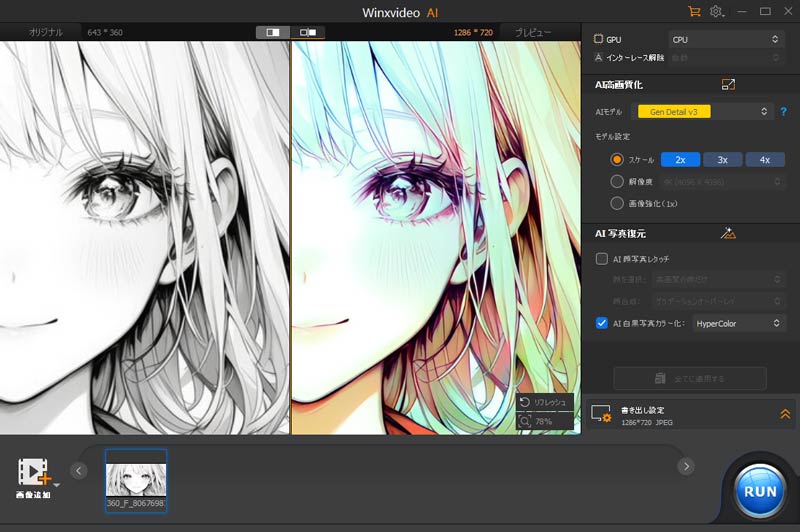Choose the 3x scale button
The width and height of the screenshot is (800, 532).
tap(723, 159)
